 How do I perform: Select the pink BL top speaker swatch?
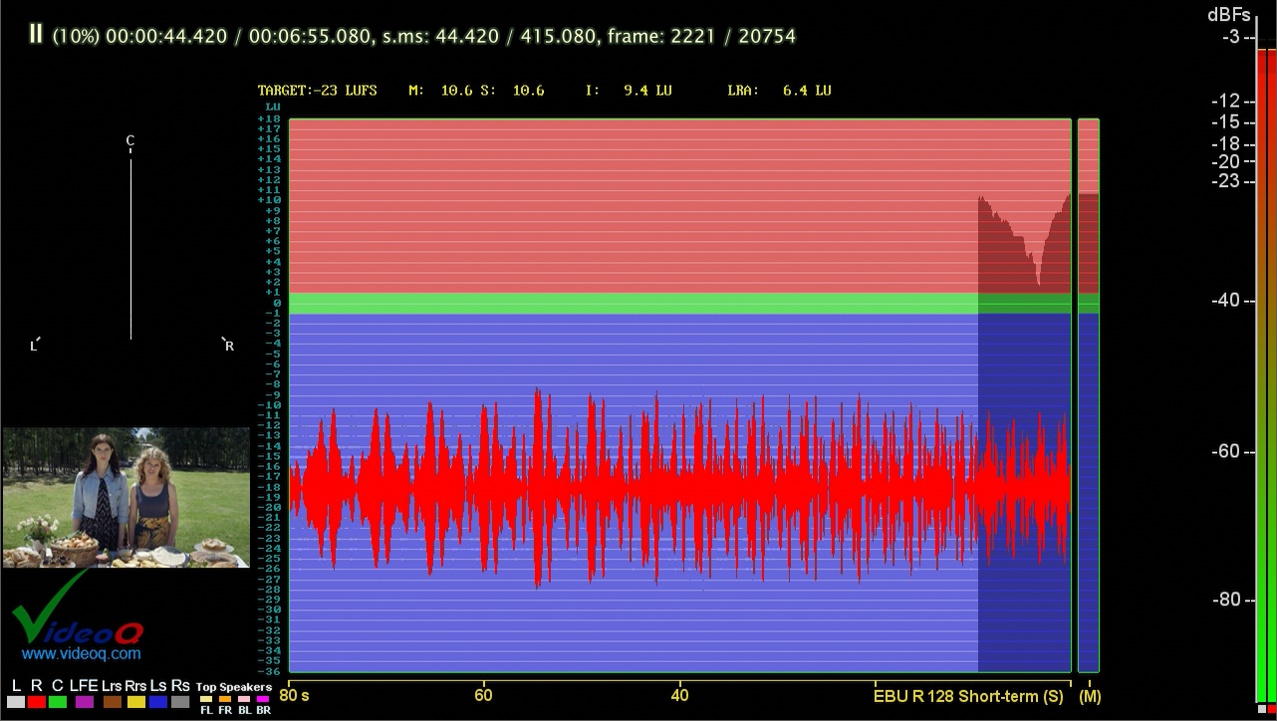tap(244, 699)
